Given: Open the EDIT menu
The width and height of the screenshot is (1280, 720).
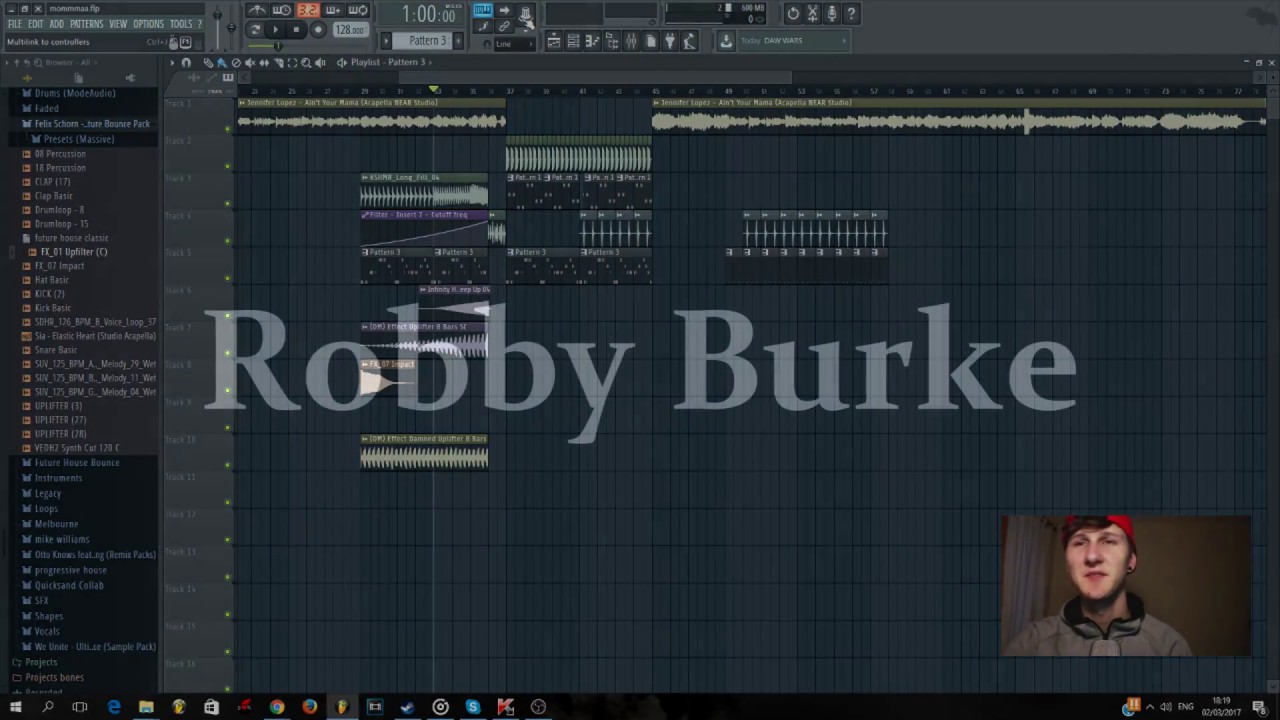Looking at the screenshot, I should pyautogui.click(x=36, y=24).
